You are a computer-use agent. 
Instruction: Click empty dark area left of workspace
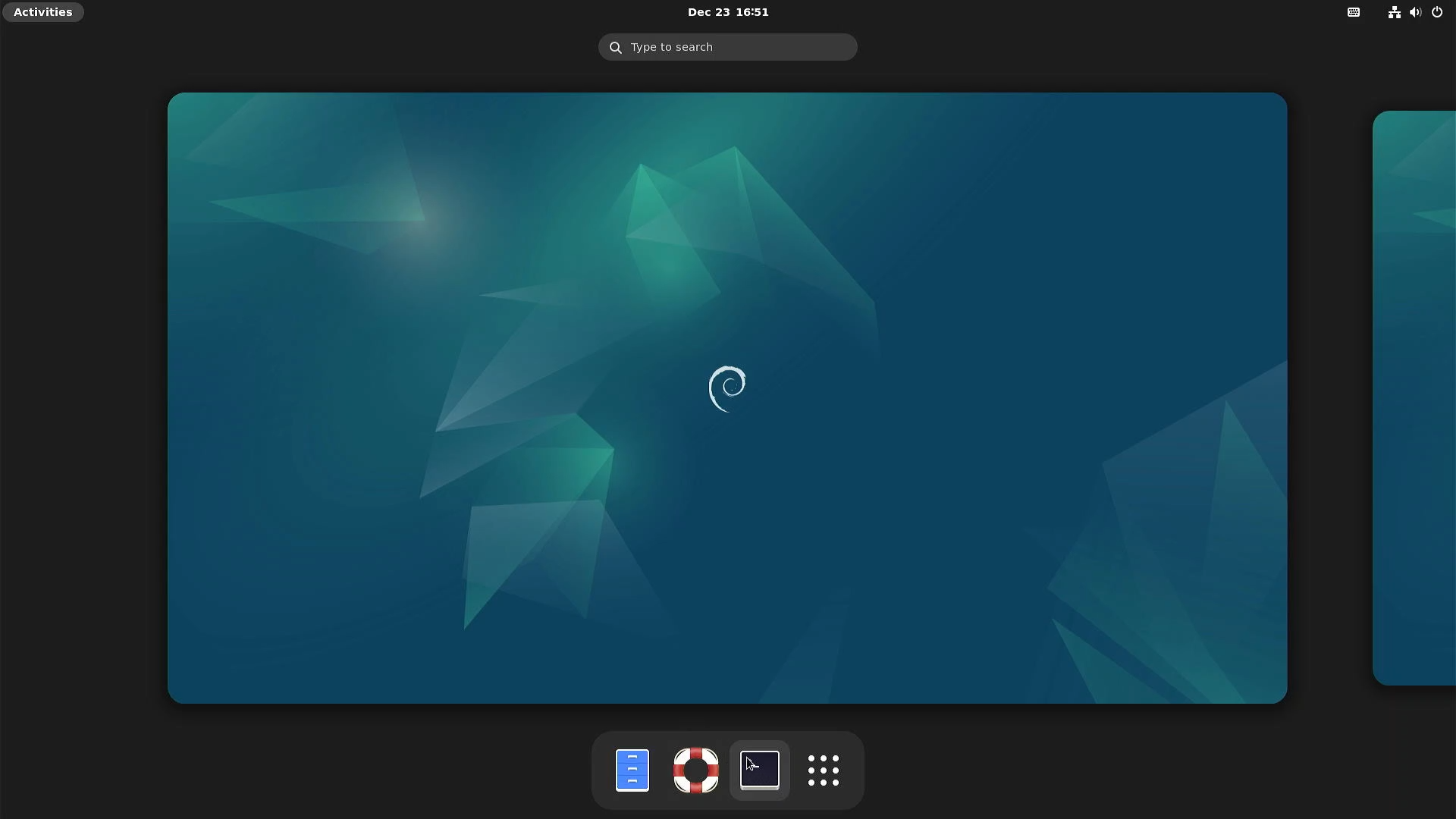pyautogui.click(x=83, y=397)
